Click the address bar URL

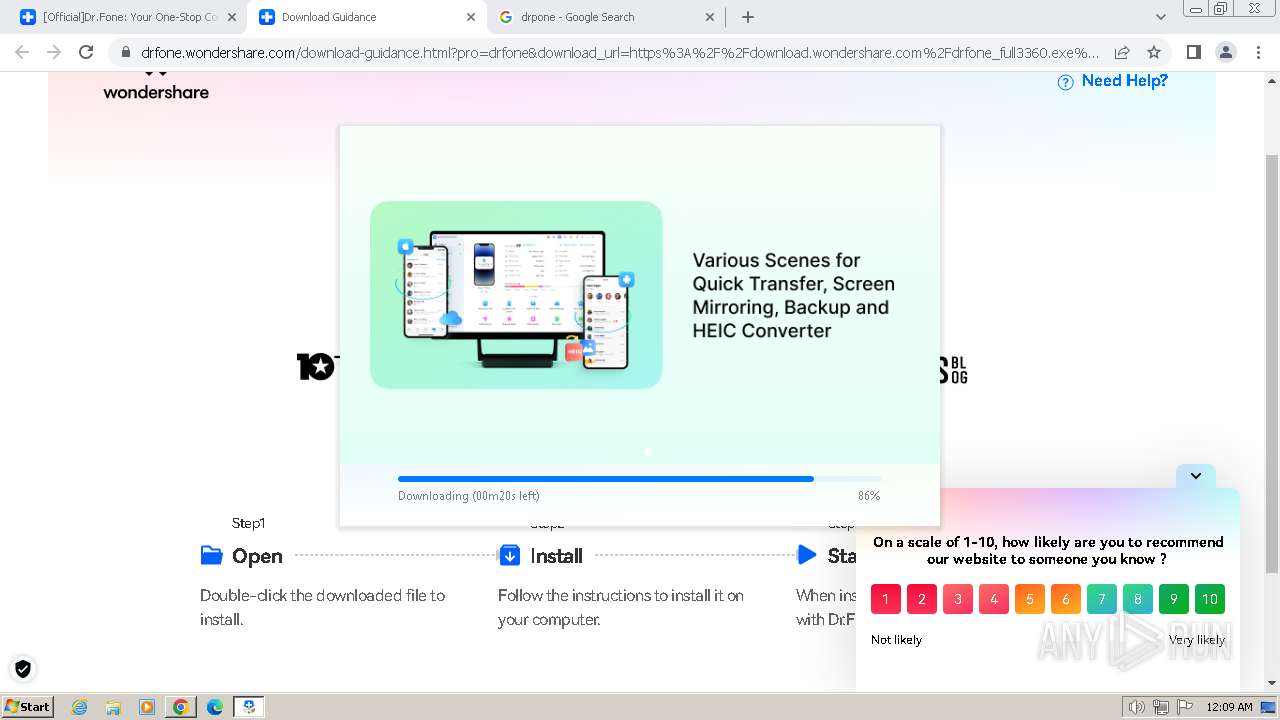[620, 52]
